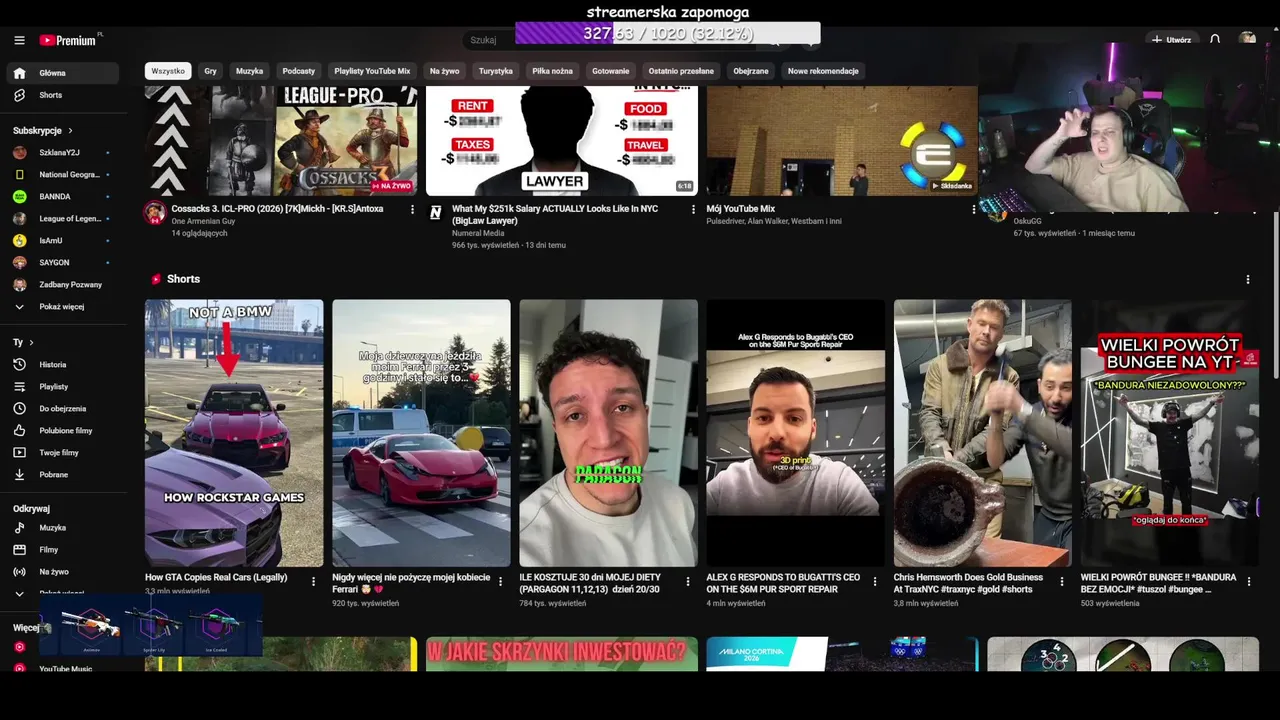This screenshot has width=1280, height=720.
Task: Click the streamerska zapomoga progress bar
Action: [x=668, y=33]
